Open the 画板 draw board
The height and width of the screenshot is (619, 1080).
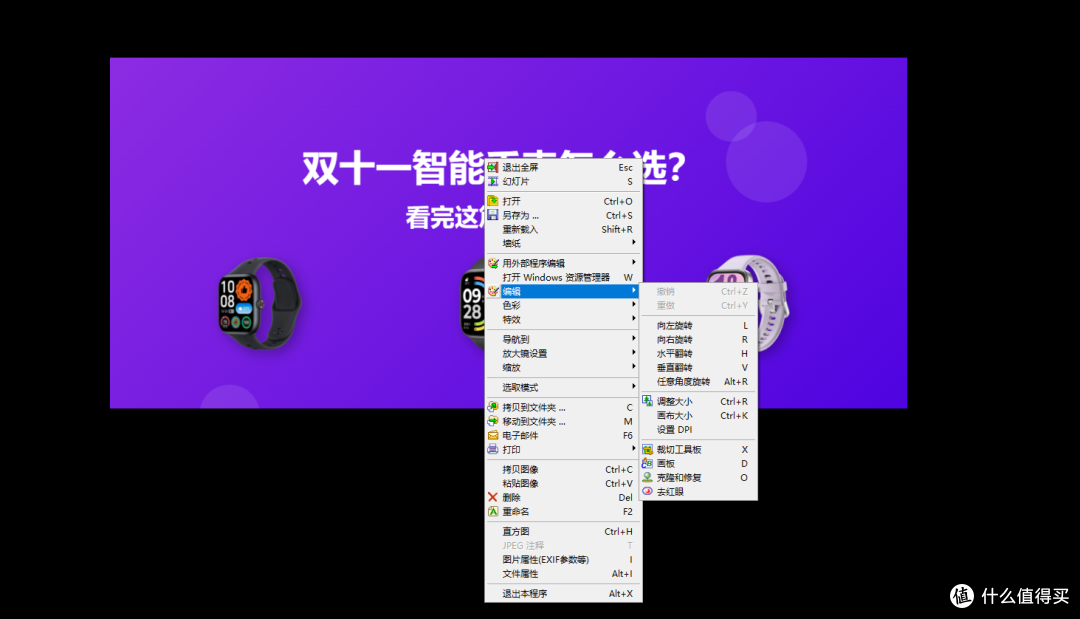pos(698,463)
